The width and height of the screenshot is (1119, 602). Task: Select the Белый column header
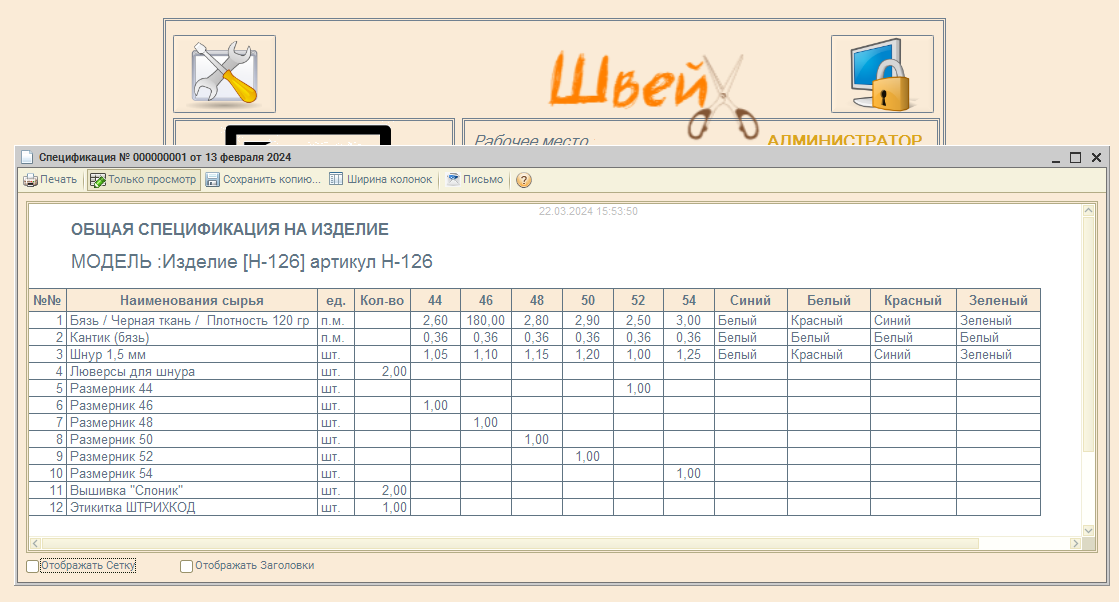829,300
